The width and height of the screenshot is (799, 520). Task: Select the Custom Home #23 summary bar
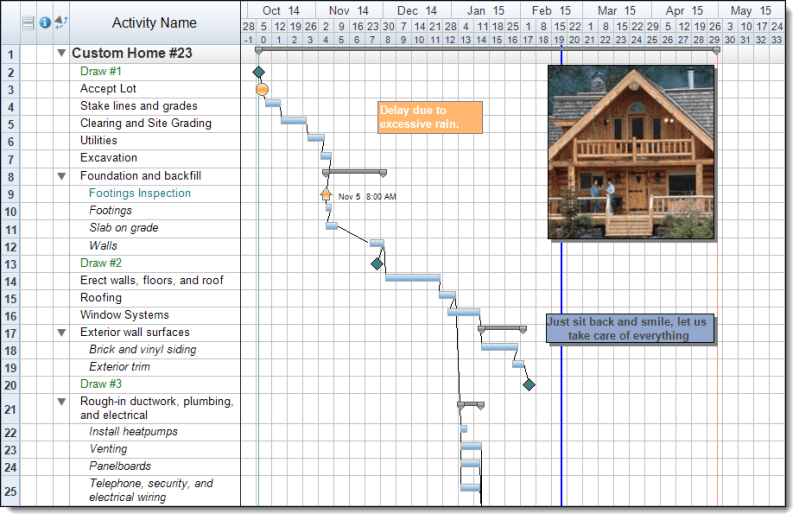coord(488,49)
